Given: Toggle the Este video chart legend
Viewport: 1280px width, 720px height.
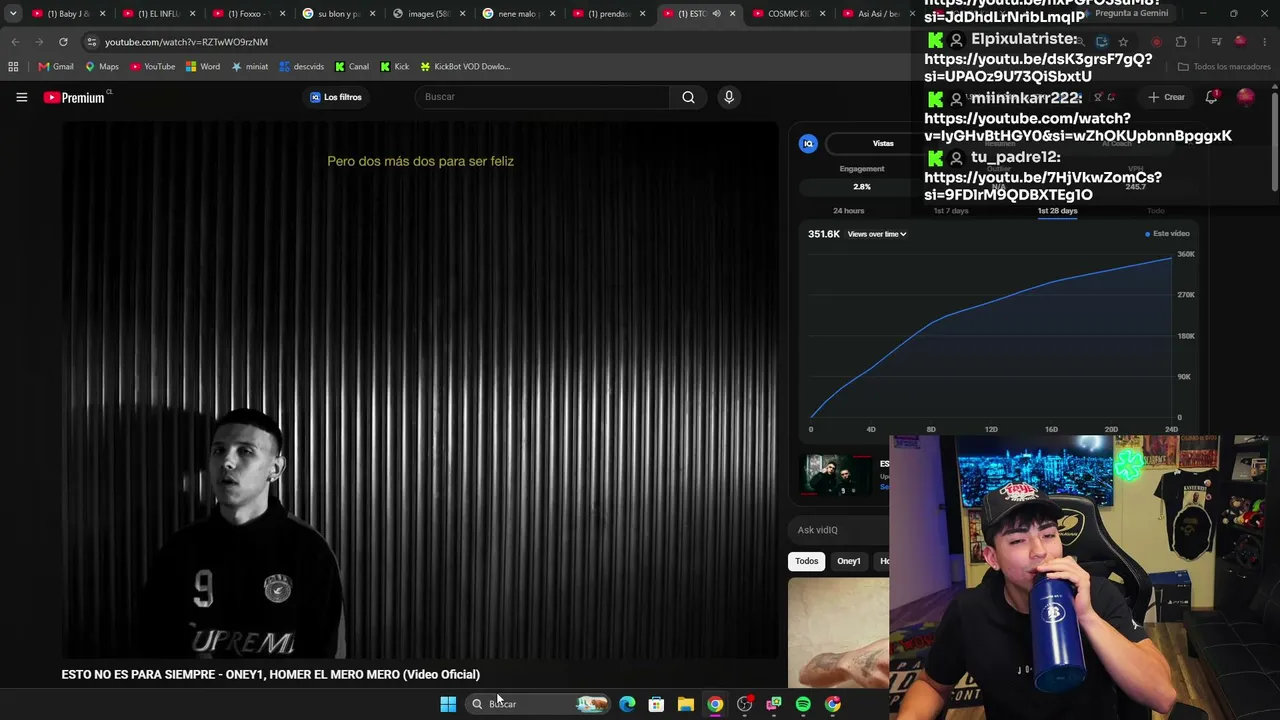Looking at the screenshot, I should click(1167, 234).
